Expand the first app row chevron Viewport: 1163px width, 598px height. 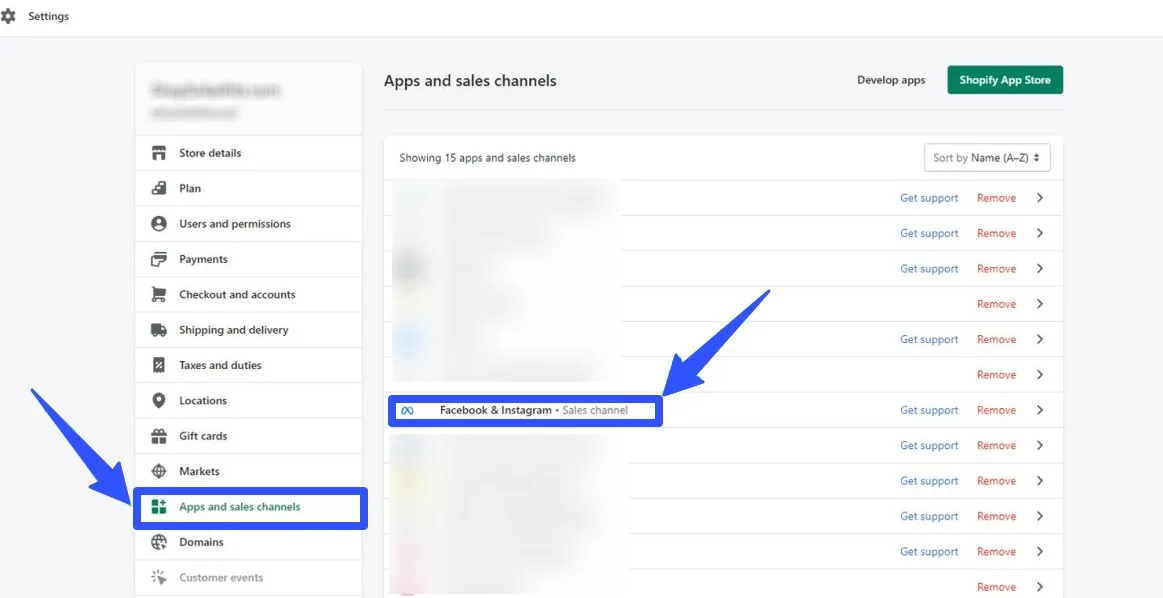coord(1040,198)
